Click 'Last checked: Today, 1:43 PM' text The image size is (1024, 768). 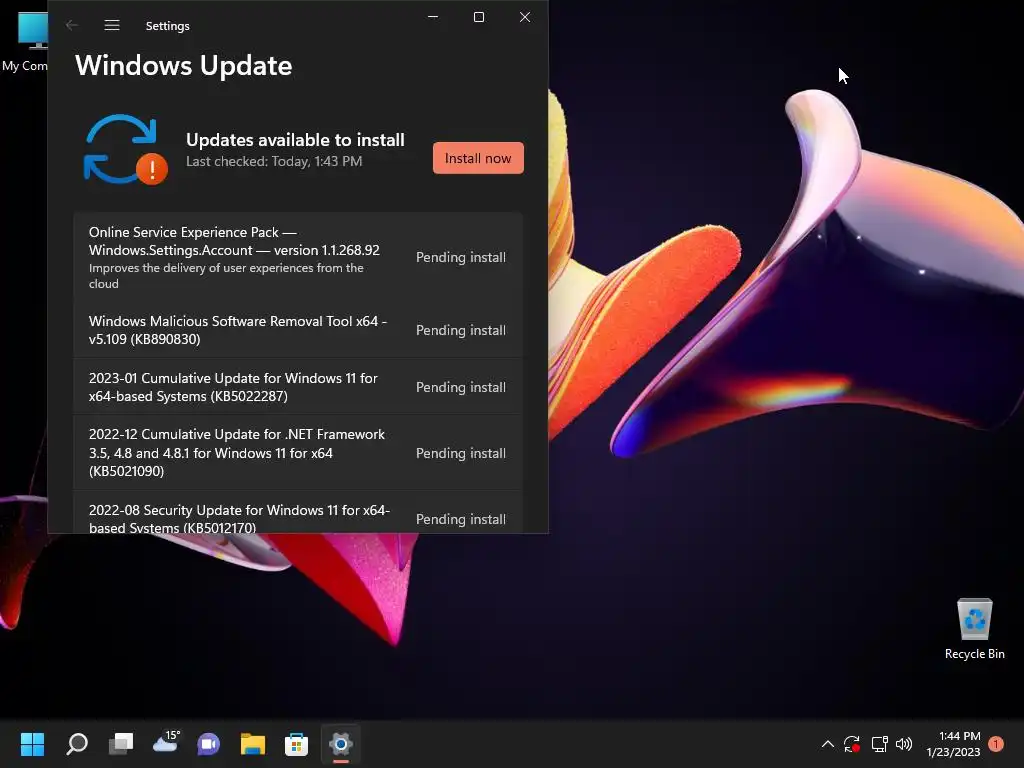[274, 161]
